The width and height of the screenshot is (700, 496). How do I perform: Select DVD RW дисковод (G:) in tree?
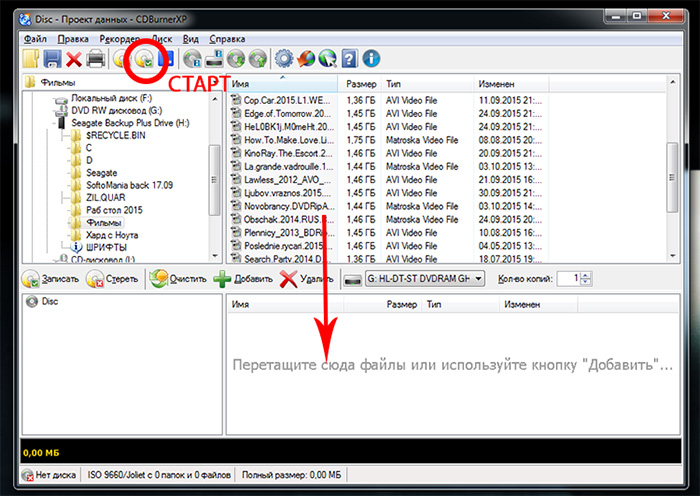click(x=117, y=110)
